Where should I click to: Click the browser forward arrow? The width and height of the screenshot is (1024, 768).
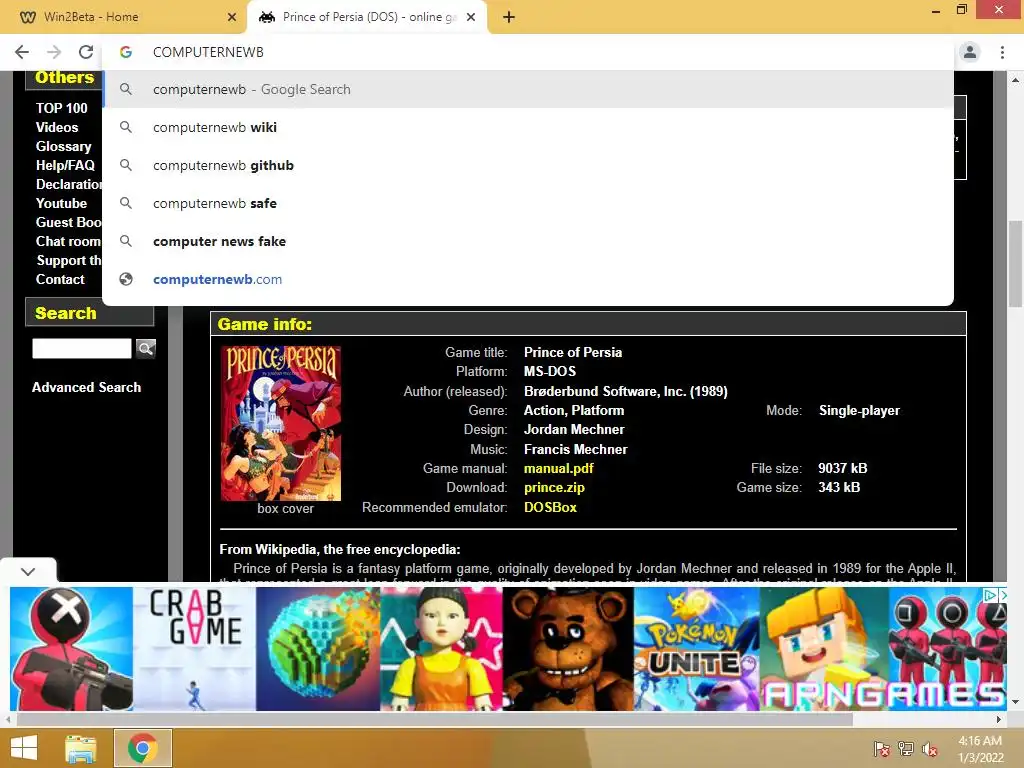click(x=54, y=52)
